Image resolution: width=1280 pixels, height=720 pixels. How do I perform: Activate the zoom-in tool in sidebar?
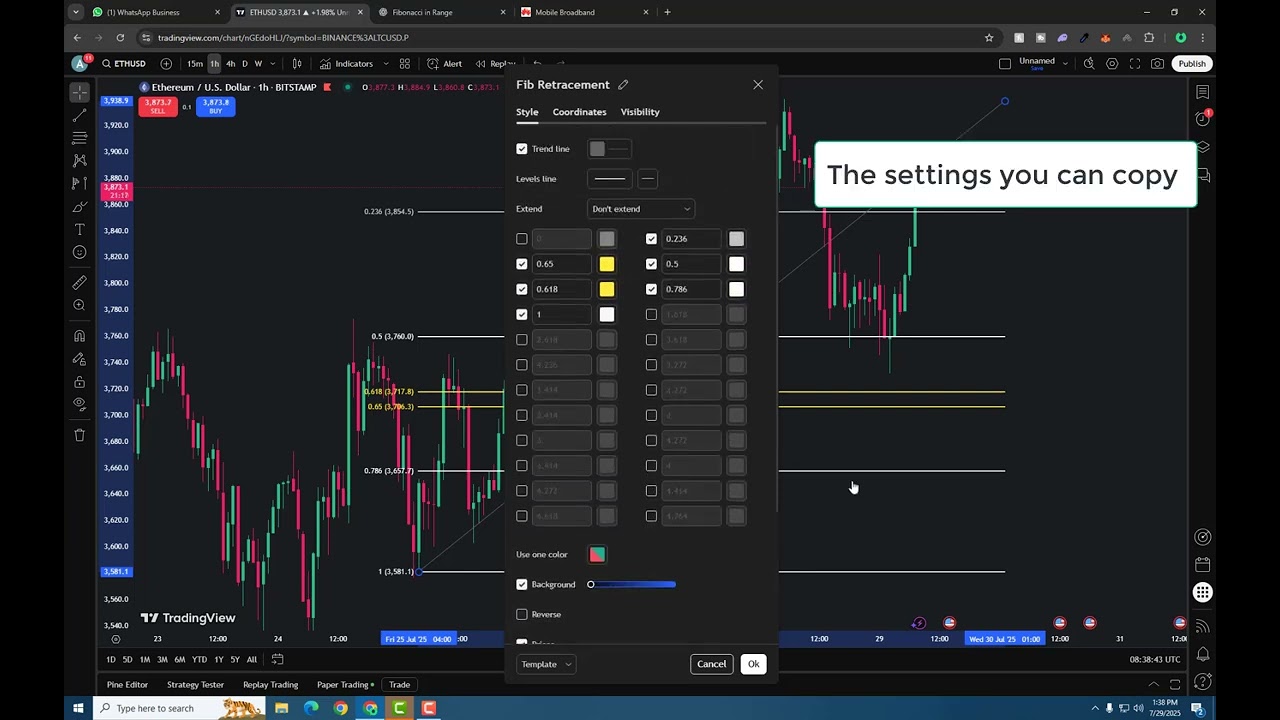pyautogui.click(x=79, y=306)
